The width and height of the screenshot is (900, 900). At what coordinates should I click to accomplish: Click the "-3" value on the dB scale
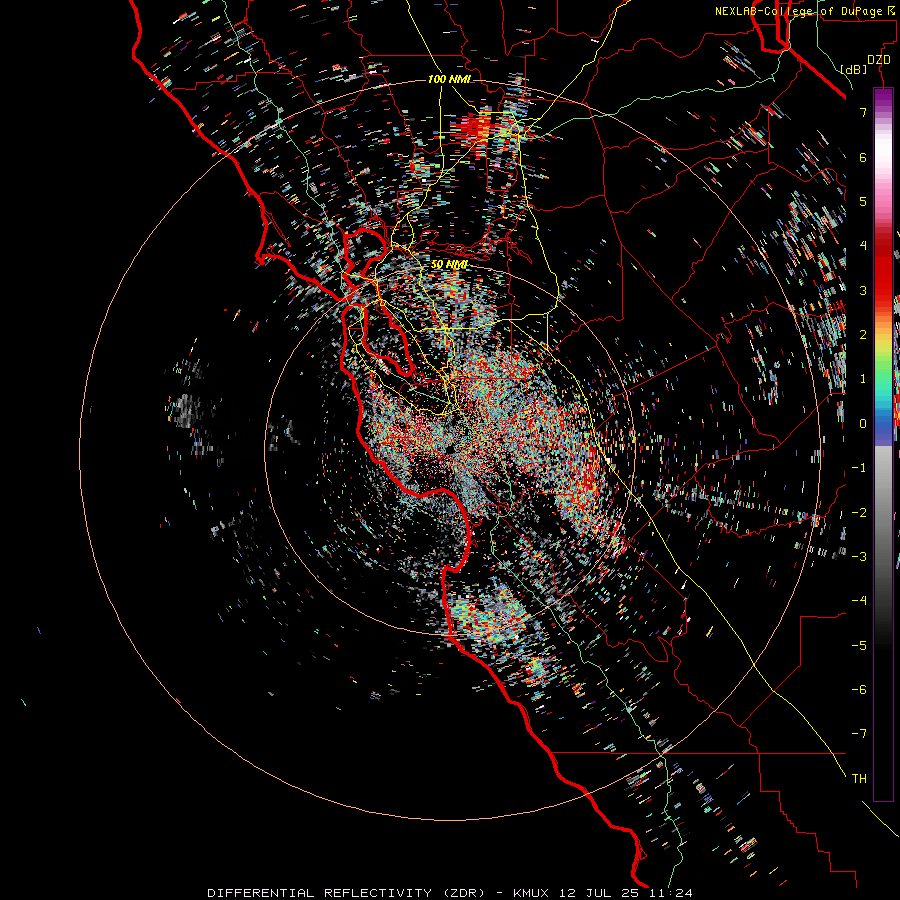coord(859,557)
